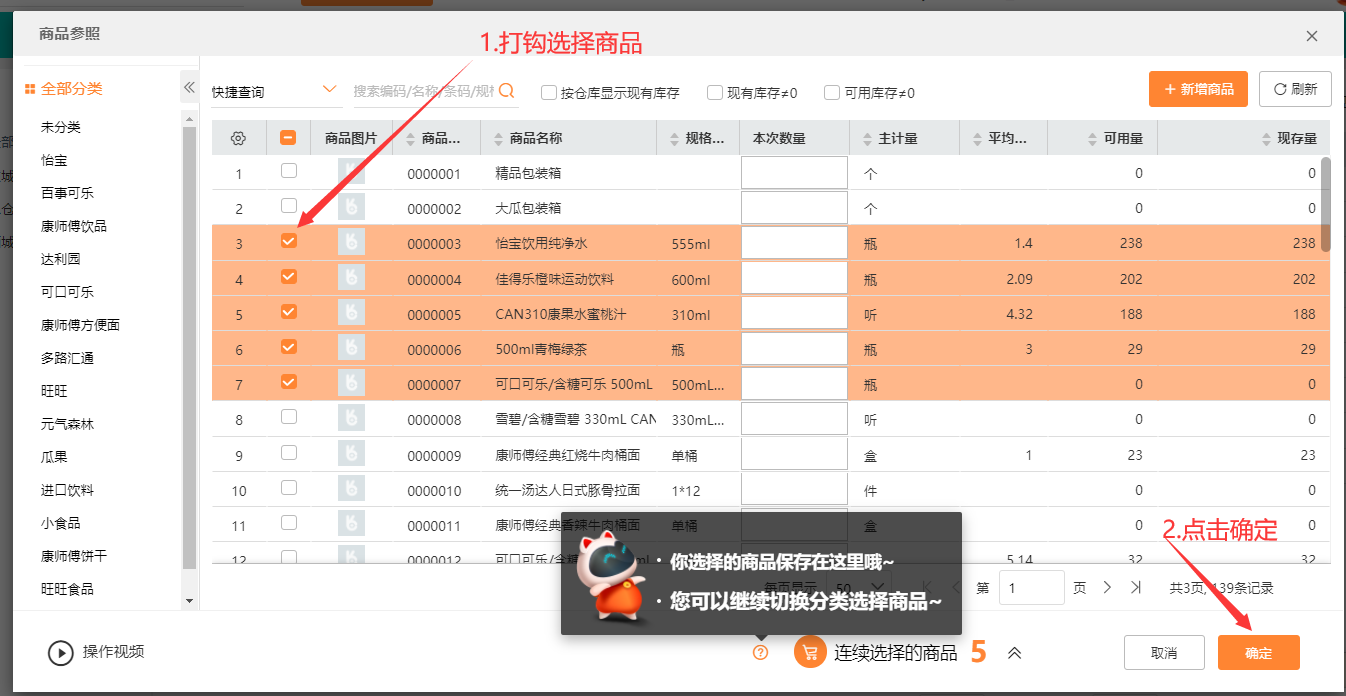
Task: Play the 操作视频 tutorial video icon
Action: point(61,652)
